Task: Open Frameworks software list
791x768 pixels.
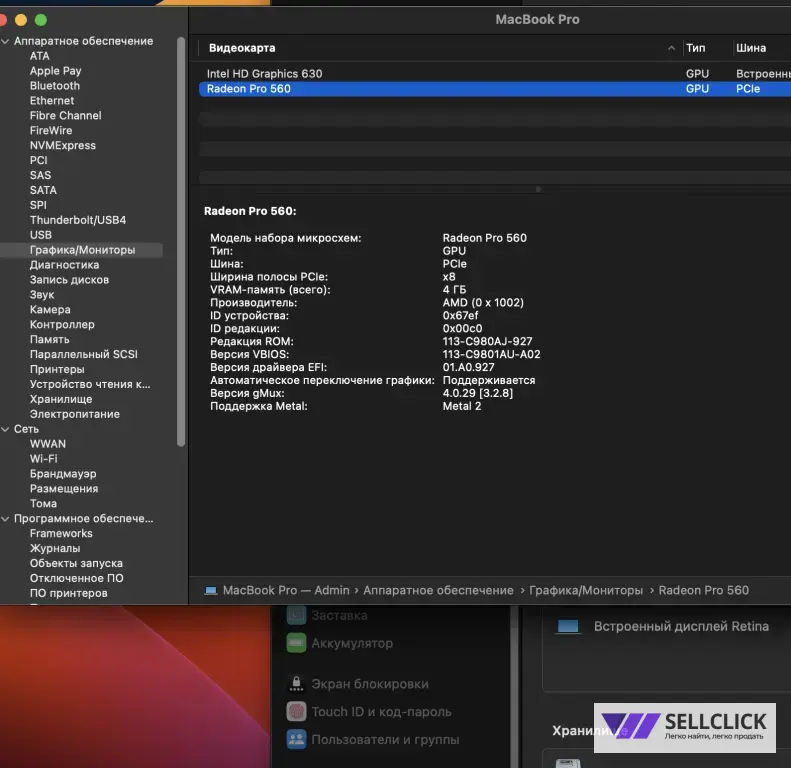Action: click(61, 534)
